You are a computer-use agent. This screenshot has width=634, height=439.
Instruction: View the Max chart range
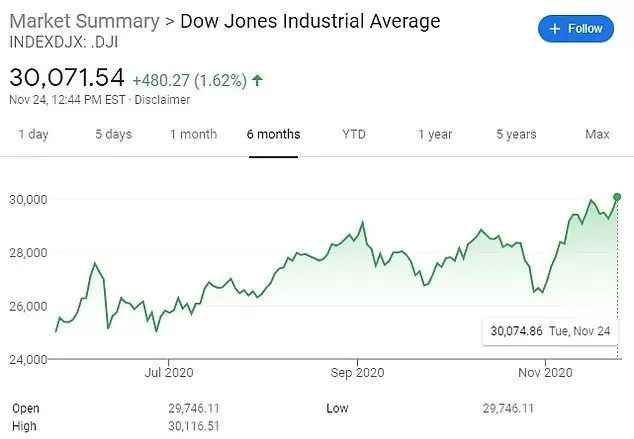[x=597, y=134]
